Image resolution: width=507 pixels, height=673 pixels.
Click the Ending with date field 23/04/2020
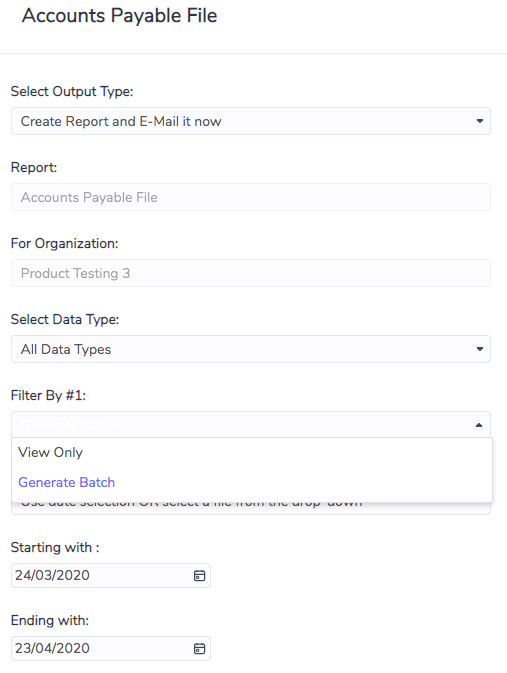tap(111, 649)
